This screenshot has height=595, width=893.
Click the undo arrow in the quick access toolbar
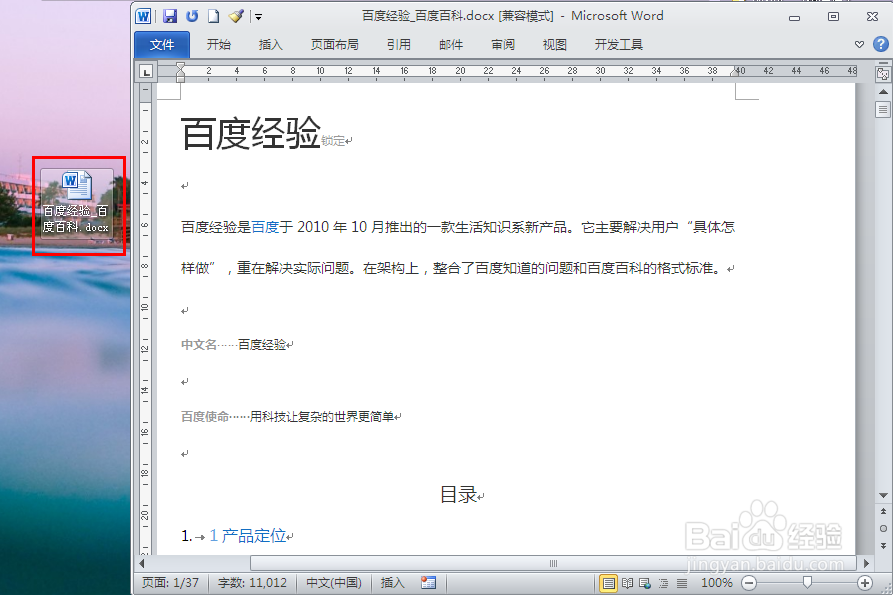192,16
